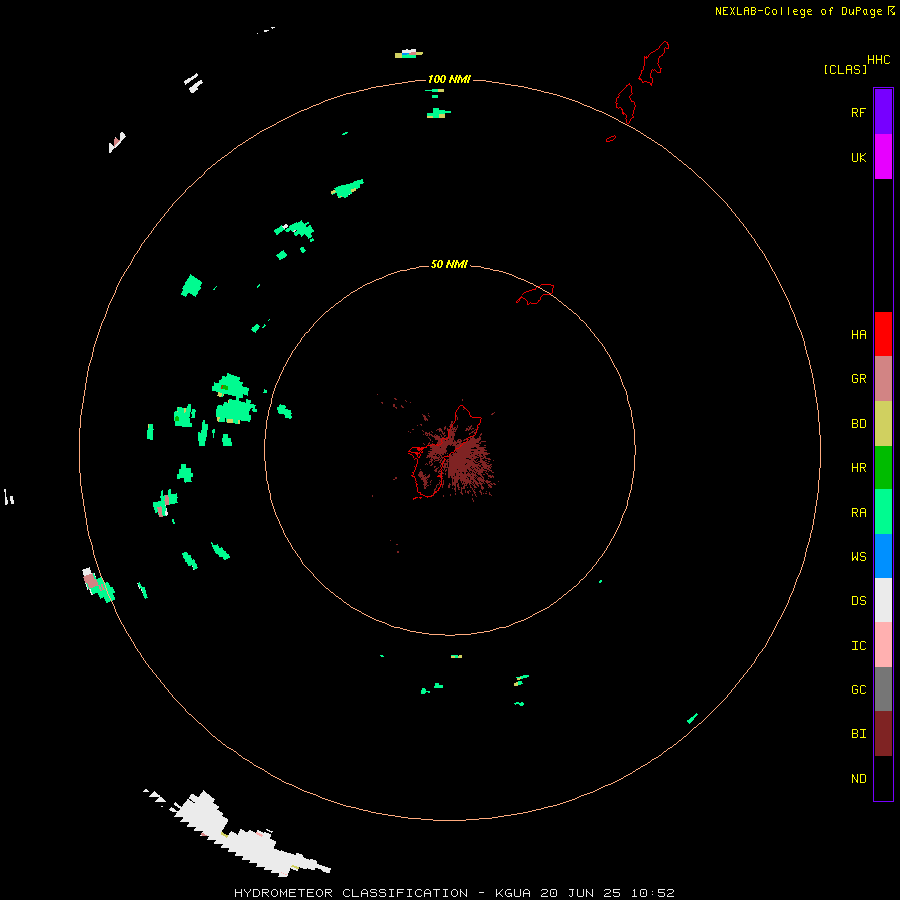Click the ND black legend block
900x900 pixels.
883,778
